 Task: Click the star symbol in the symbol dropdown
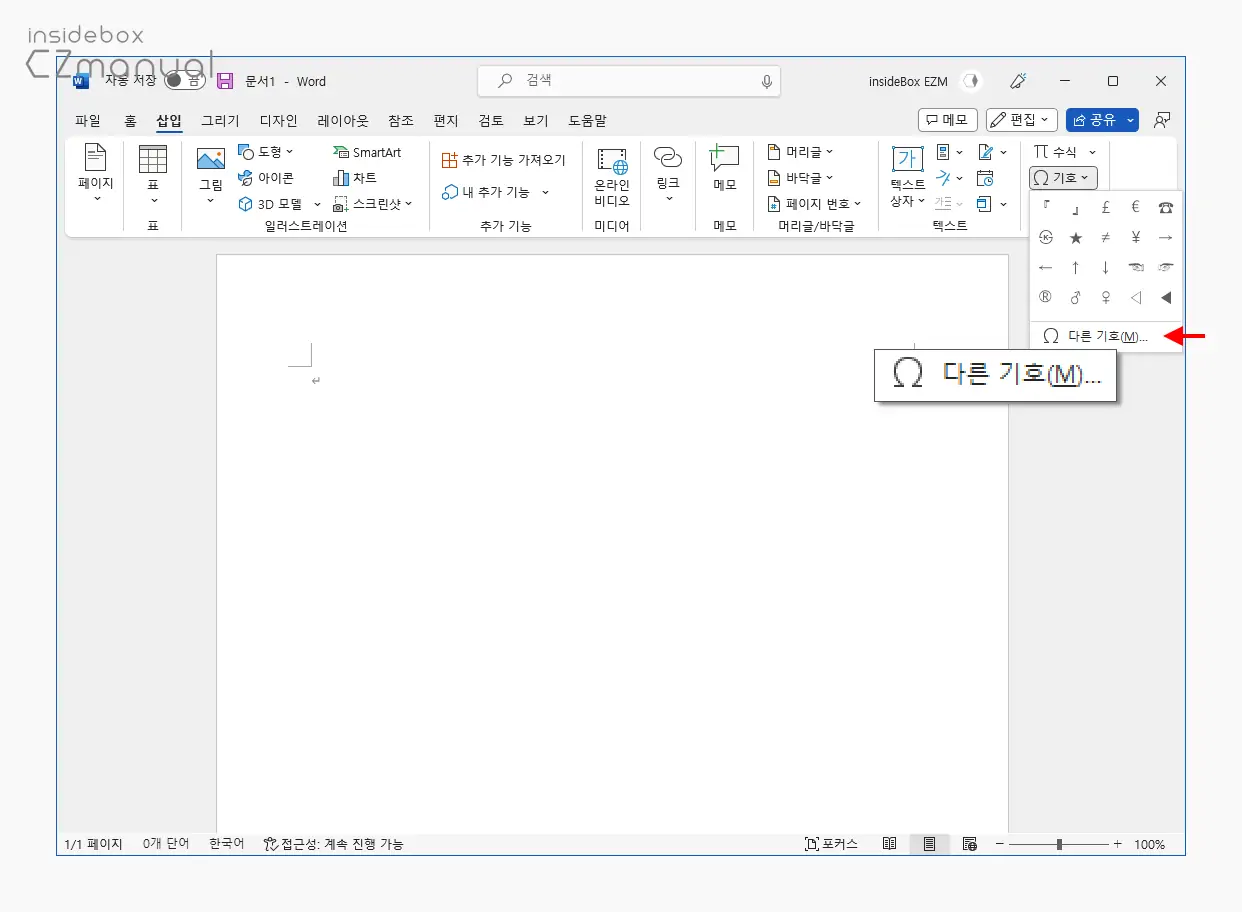pyautogui.click(x=1075, y=237)
